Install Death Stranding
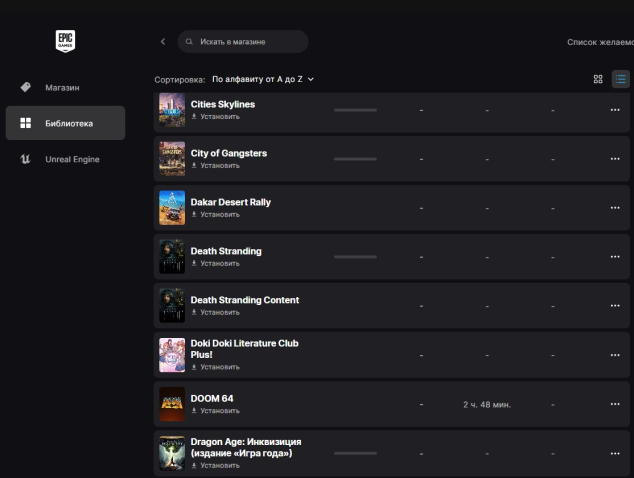 [x=216, y=263]
